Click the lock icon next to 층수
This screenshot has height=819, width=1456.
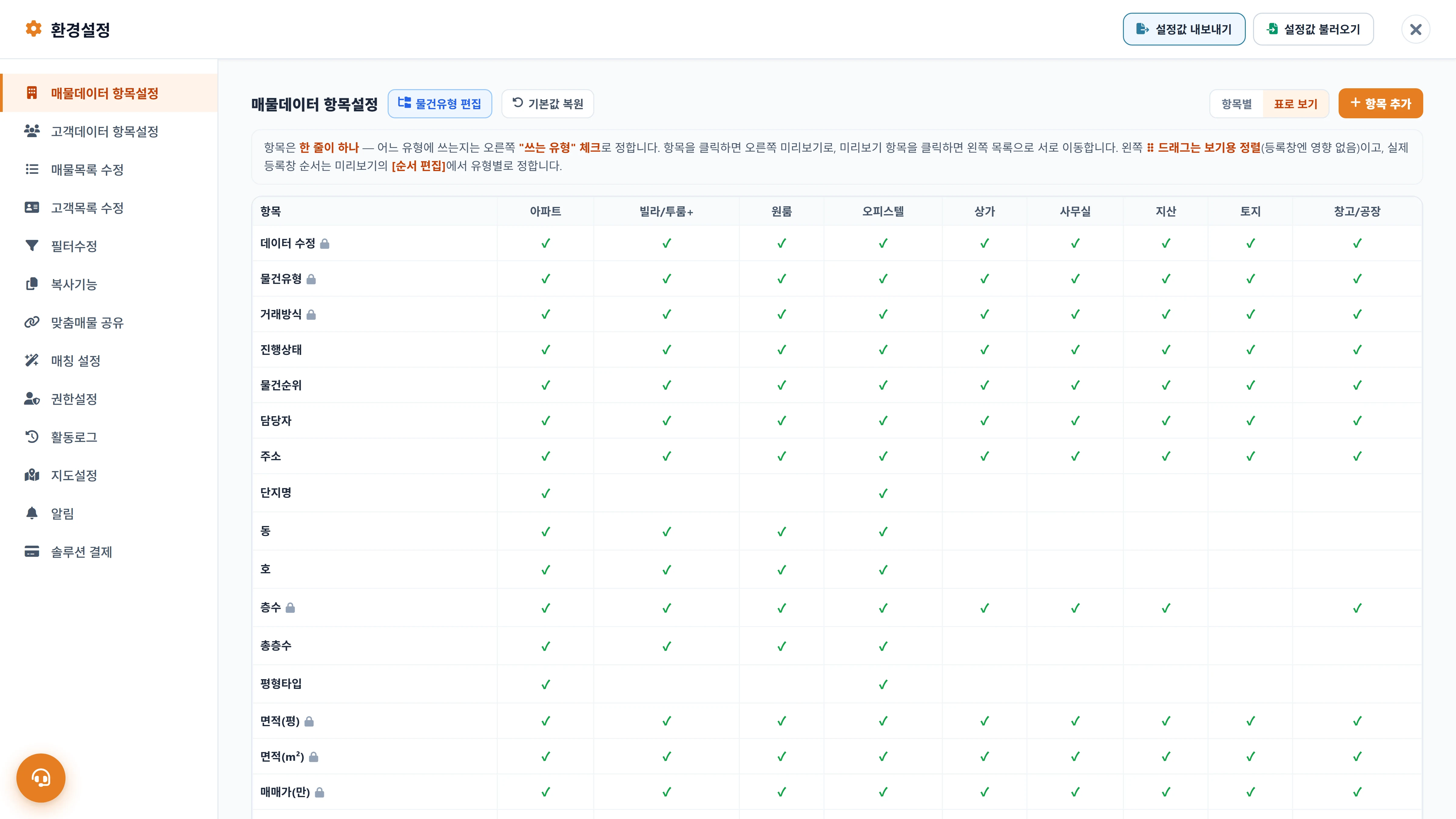pyautogui.click(x=290, y=608)
